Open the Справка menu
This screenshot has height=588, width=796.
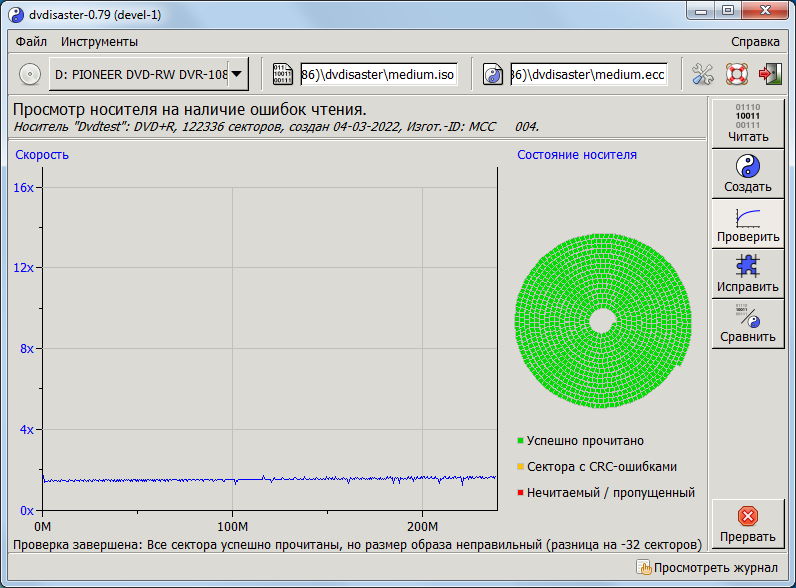pyautogui.click(x=755, y=42)
